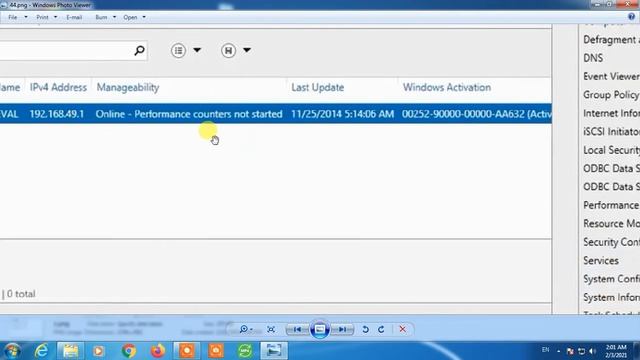640x360 pixels.
Task: Click the first orange recorder taskbar icon
Action: click(187, 351)
